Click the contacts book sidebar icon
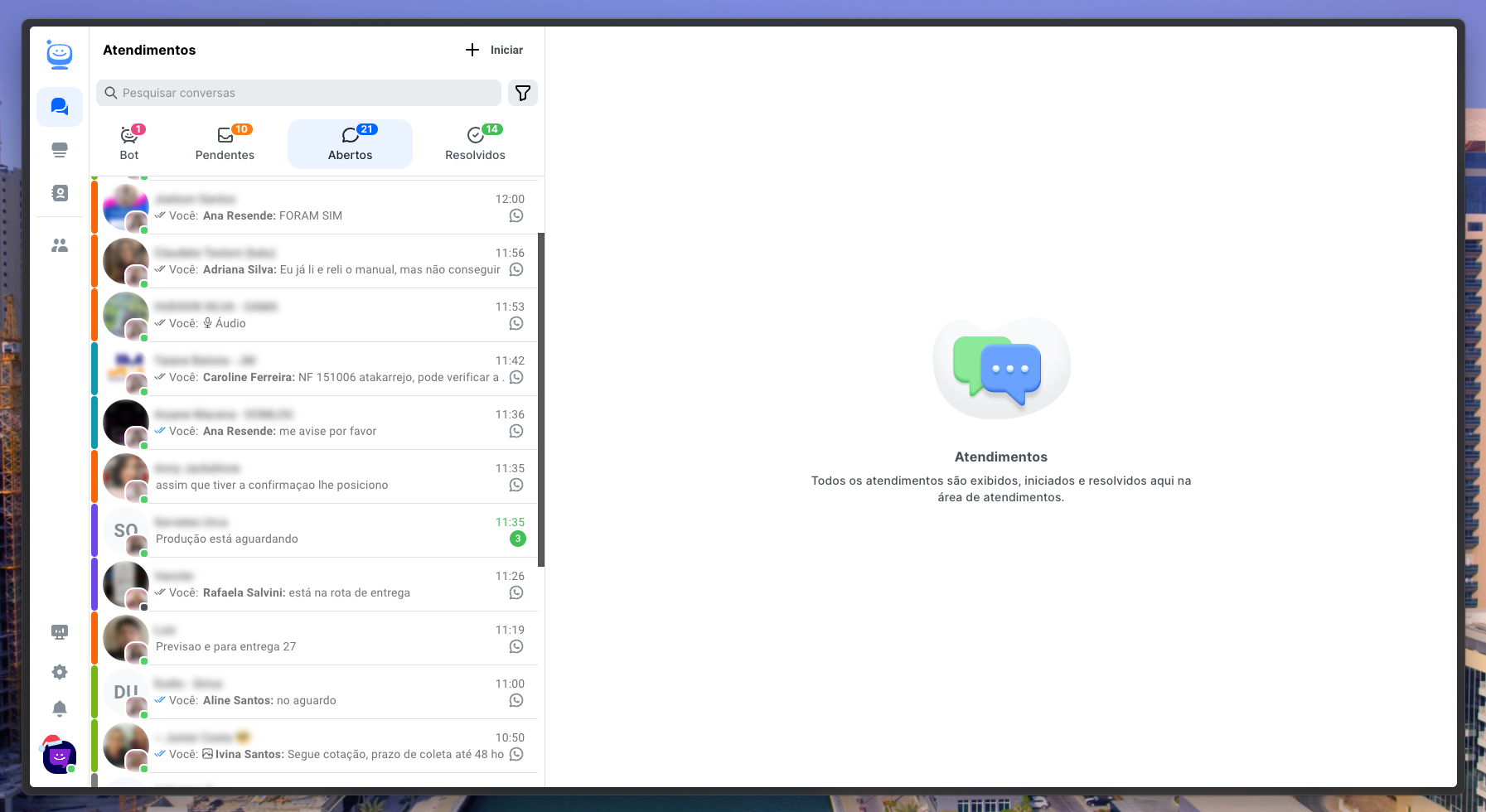Image resolution: width=1486 pixels, height=812 pixels. pyautogui.click(x=60, y=193)
